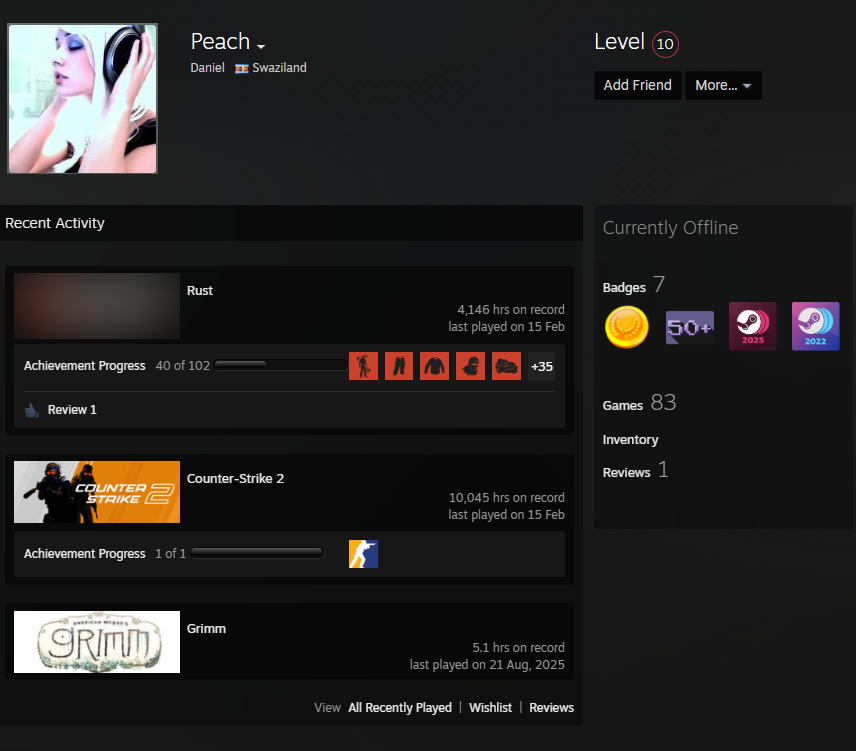Open the More... dropdown menu
The width and height of the screenshot is (856, 751).
pyautogui.click(x=723, y=85)
